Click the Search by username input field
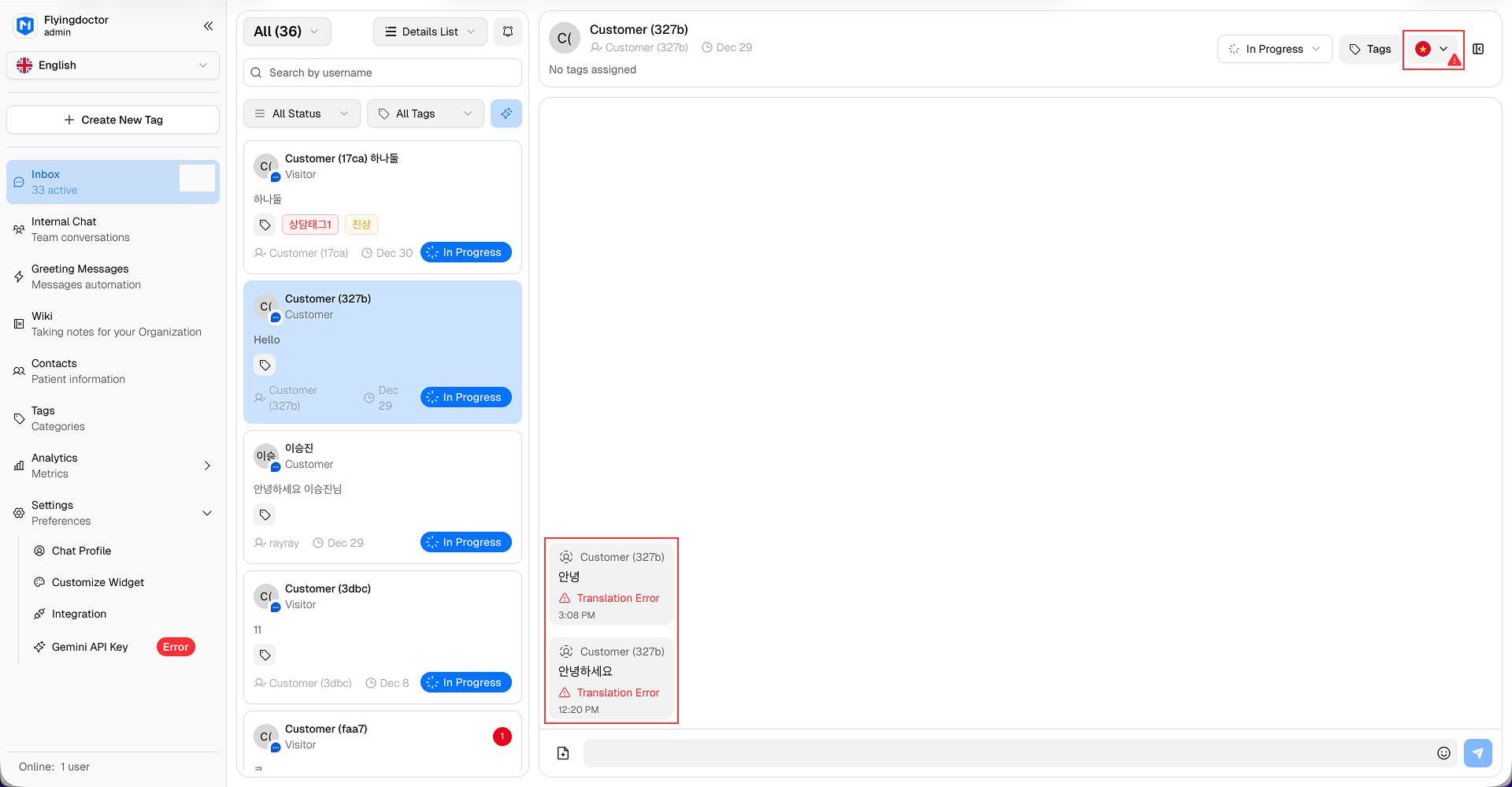The width and height of the screenshot is (1512, 787). coord(382,72)
